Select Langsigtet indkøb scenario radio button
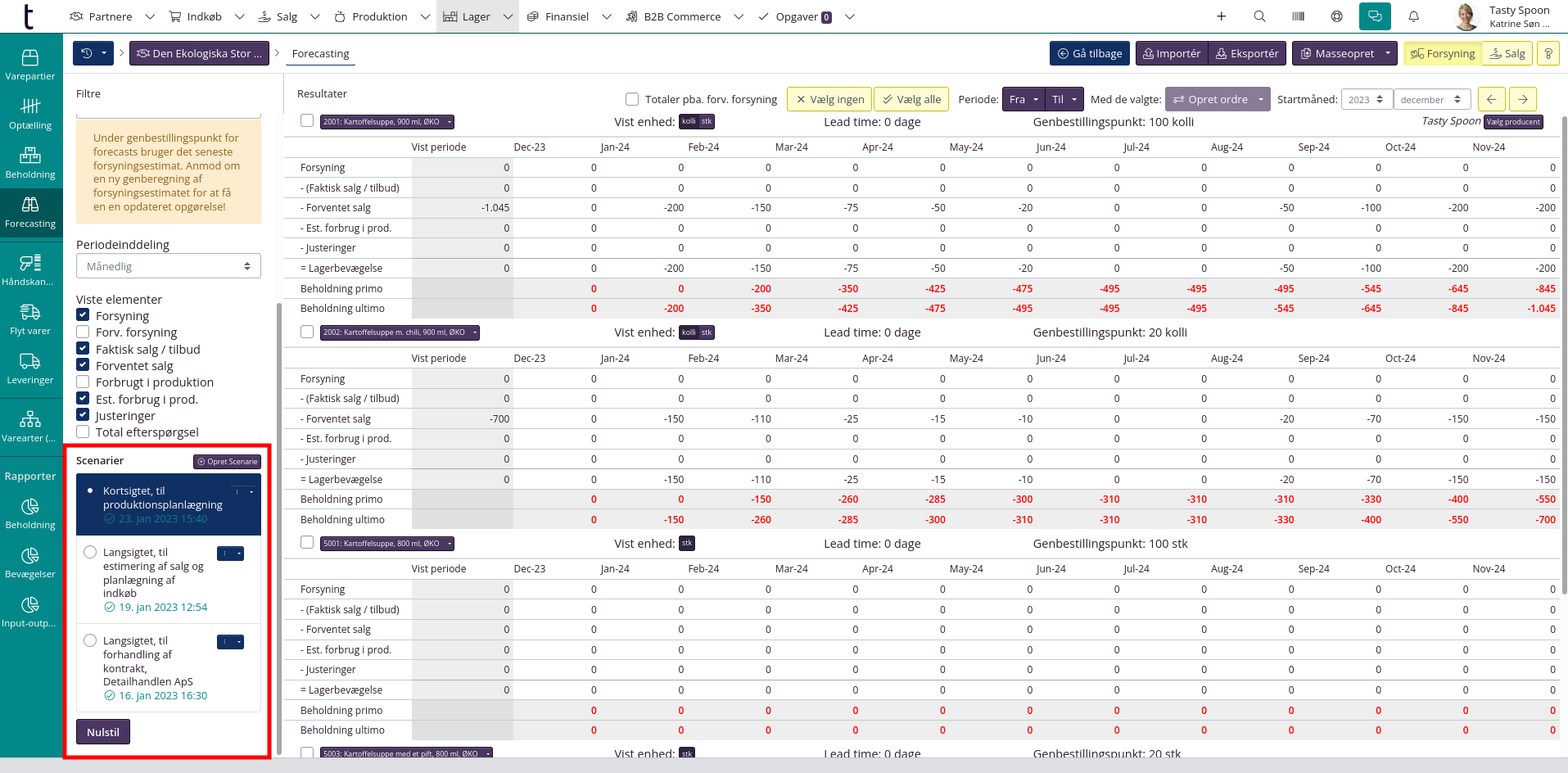Screen dimensions: 1568x773 (x=90, y=552)
